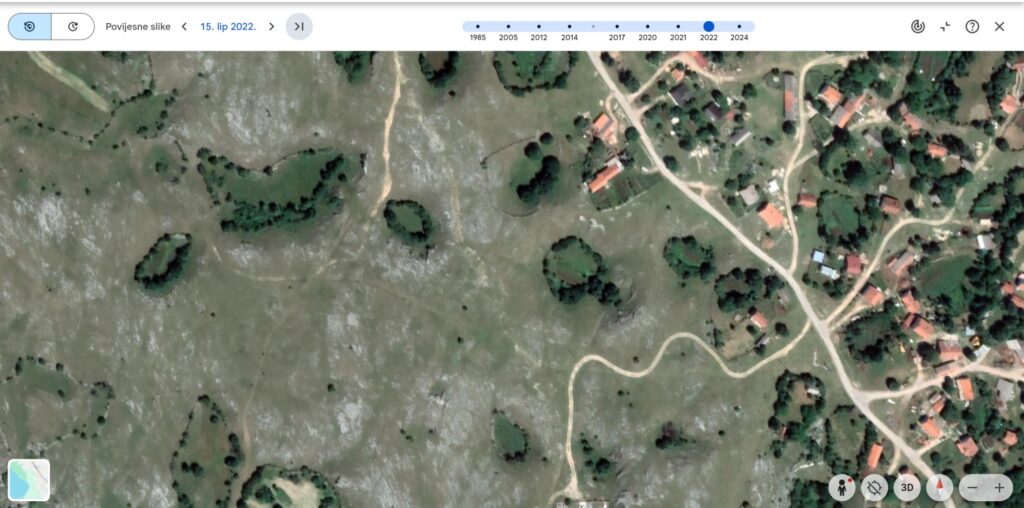Image resolution: width=1024 pixels, height=508 pixels.
Task: Click the current 2022 timeline slider handle
Action: tap(709, 27)
